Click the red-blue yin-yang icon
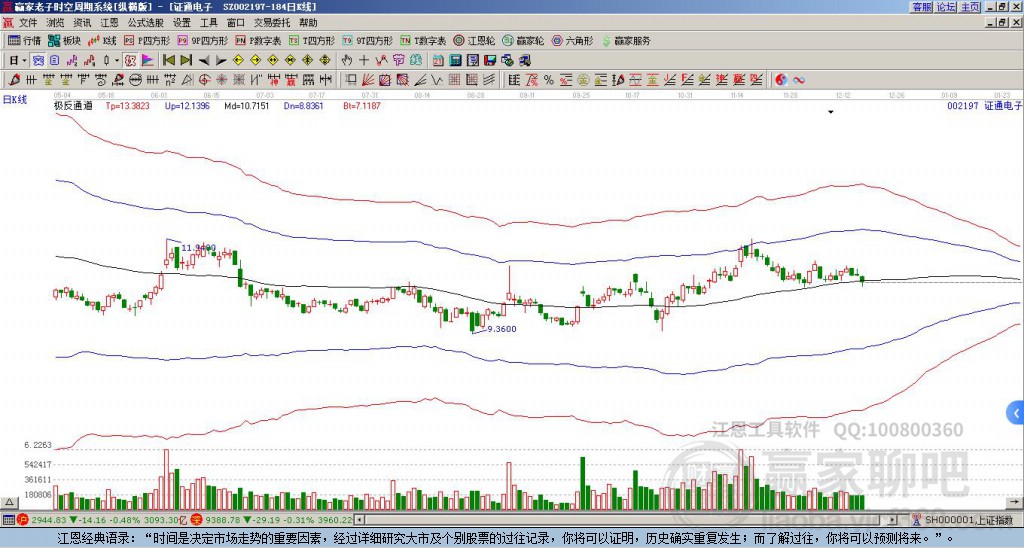The image size is (1024, 548). (x=781, y=80)
